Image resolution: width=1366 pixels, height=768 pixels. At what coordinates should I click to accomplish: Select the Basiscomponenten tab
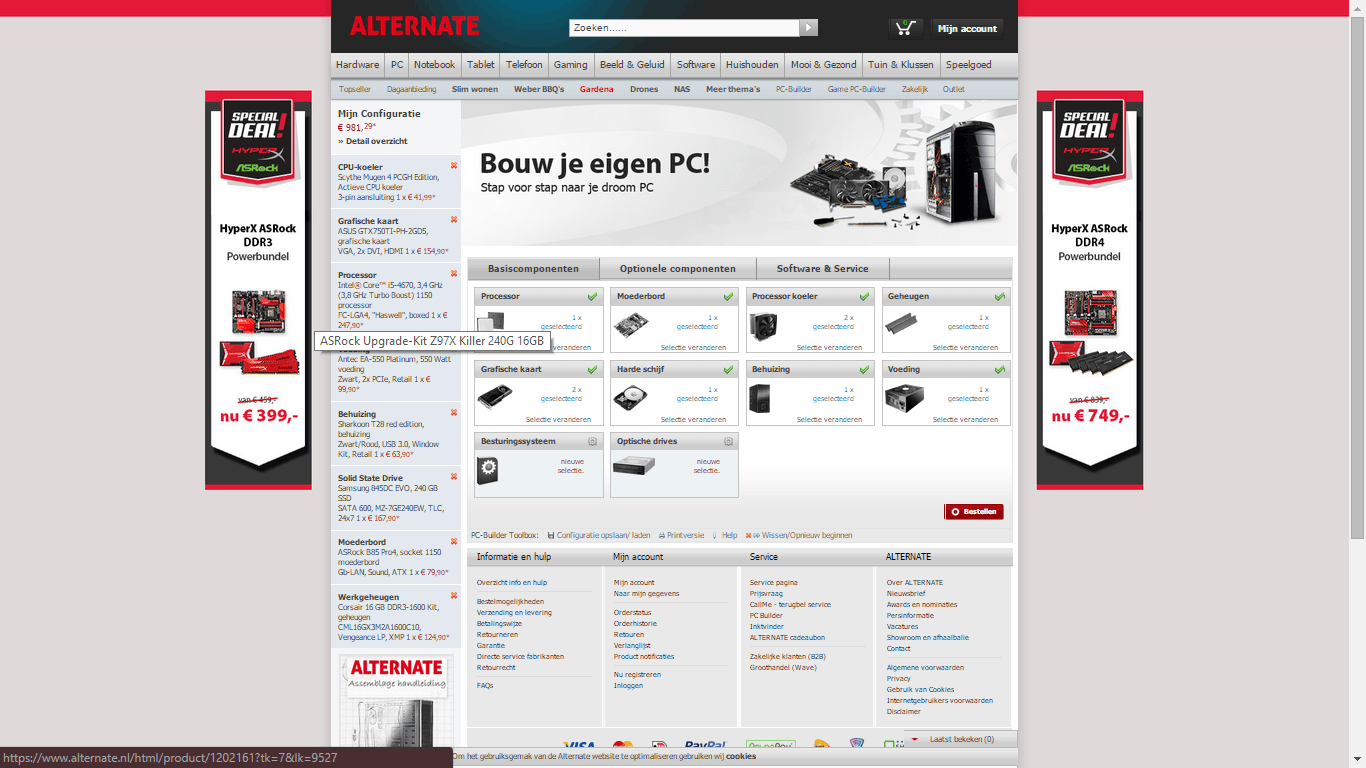tap(533, 269)
